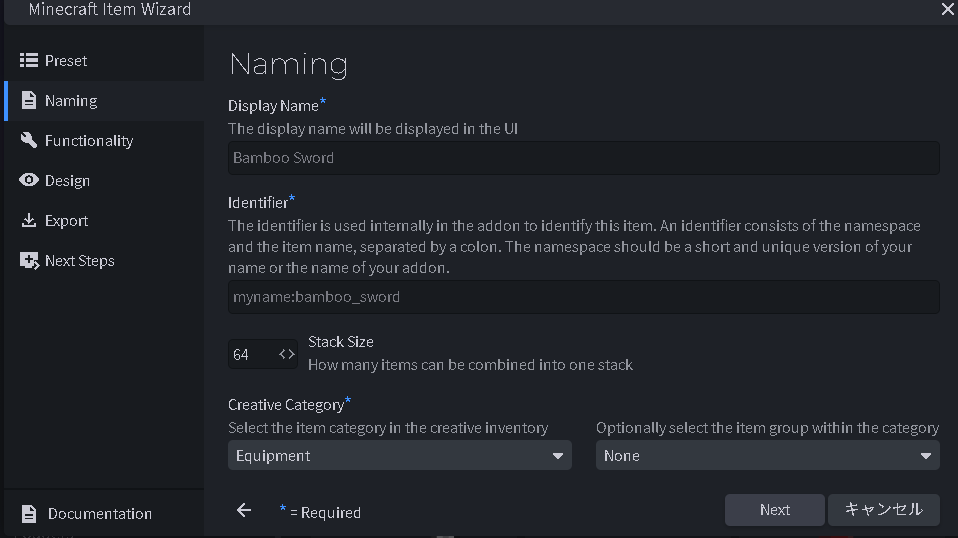Open the Preset step in sidebar
The image size is (958, 538).
(104, 60)
